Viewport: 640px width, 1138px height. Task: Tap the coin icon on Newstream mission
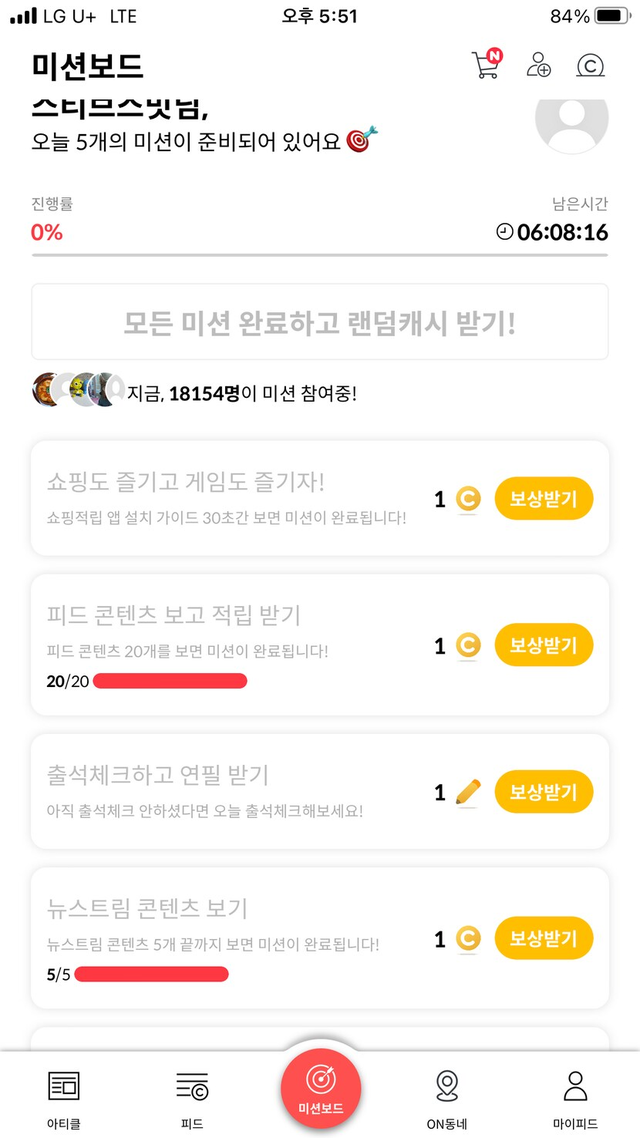click(468, 939)
